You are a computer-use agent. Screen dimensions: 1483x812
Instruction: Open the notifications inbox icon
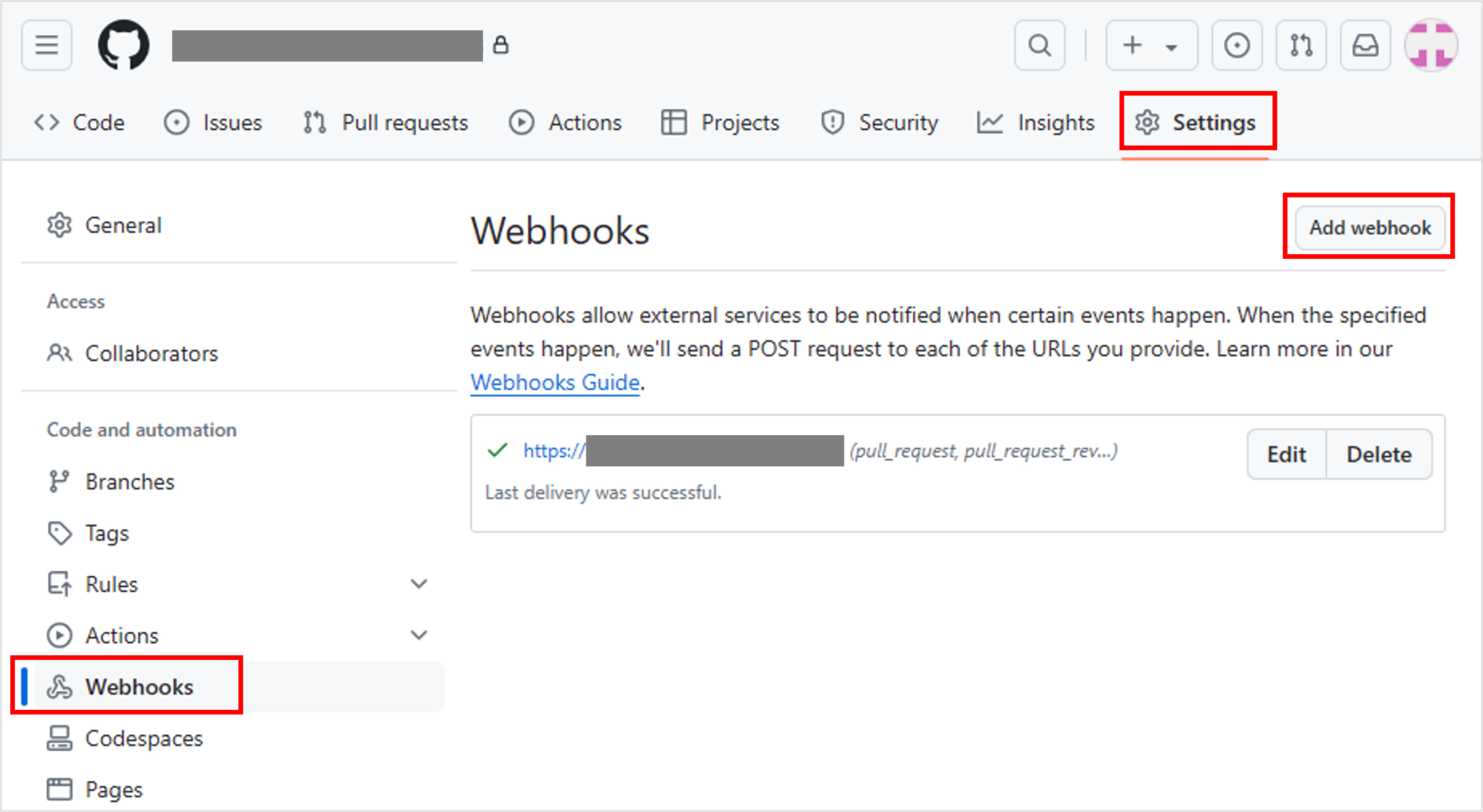pos(1365,46)
